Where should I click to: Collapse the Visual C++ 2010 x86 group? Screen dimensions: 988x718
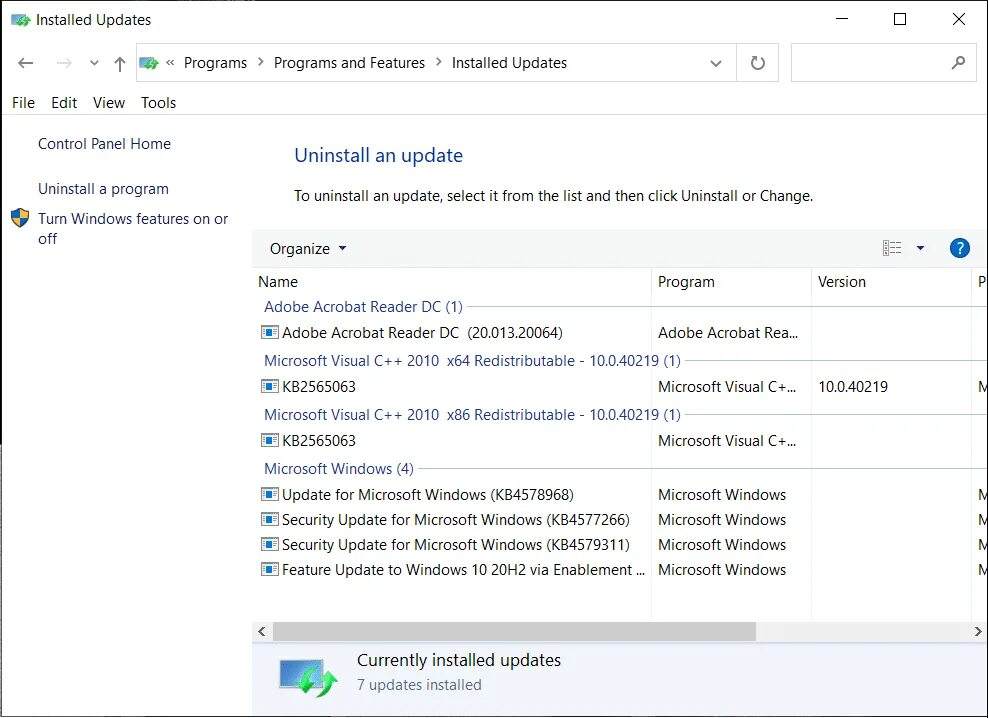click(x=472, y=415)
